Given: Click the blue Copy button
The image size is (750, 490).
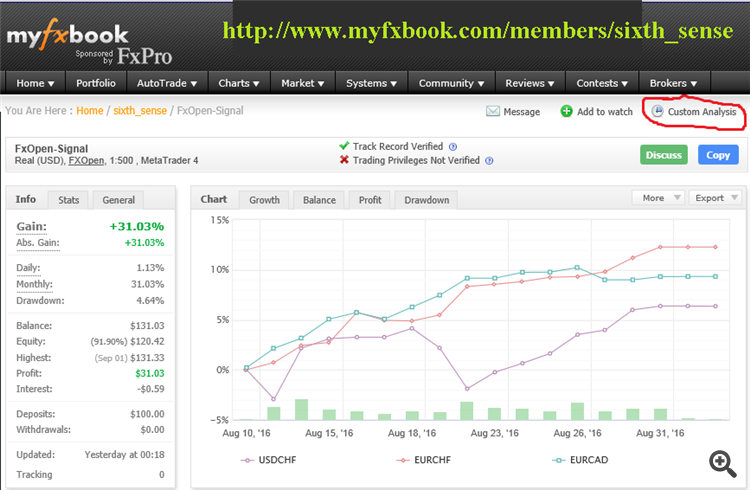Looking at the screenshot, I should coord(718,155).
